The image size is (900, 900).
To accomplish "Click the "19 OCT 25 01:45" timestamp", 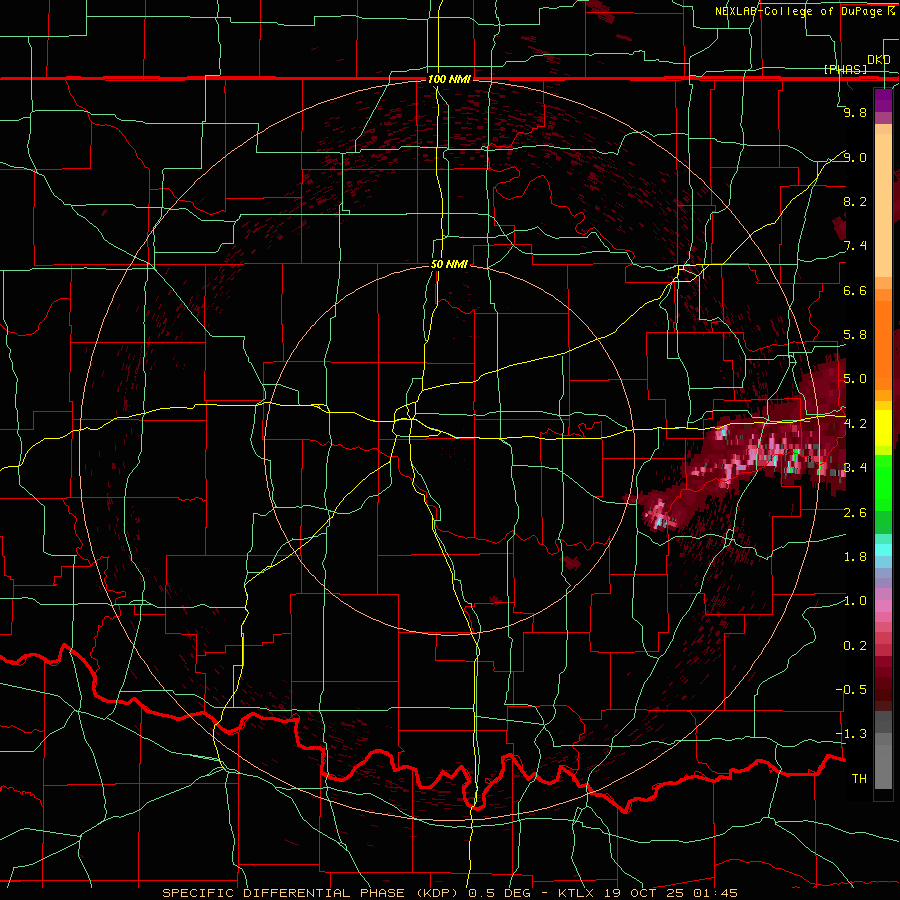I will click(x=671, y=893).
